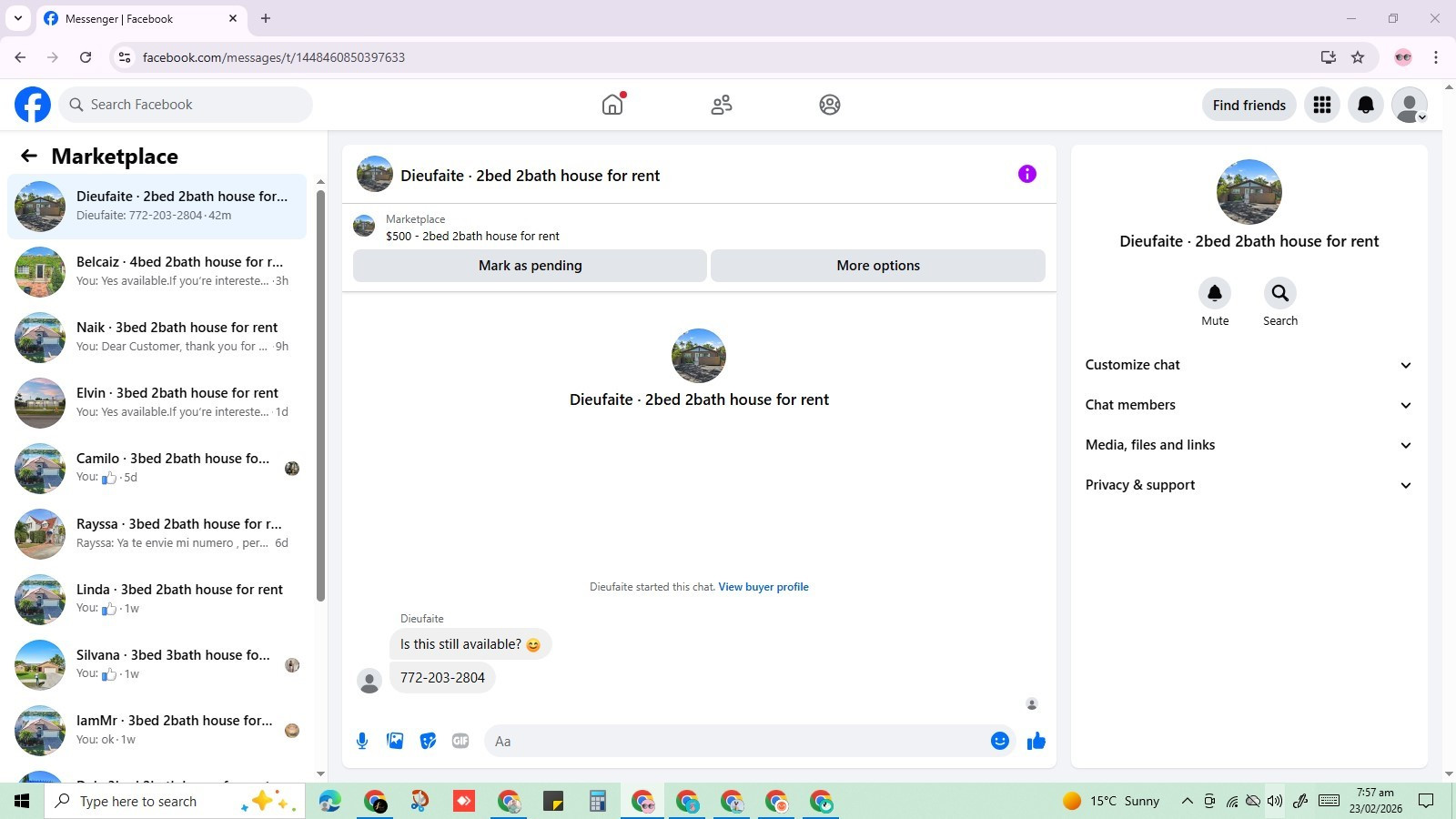Screen dimensions: 1456x819
Task: Open the Belcaiz 4bed 2bath conversation
Action: click(x=157, y=272)
